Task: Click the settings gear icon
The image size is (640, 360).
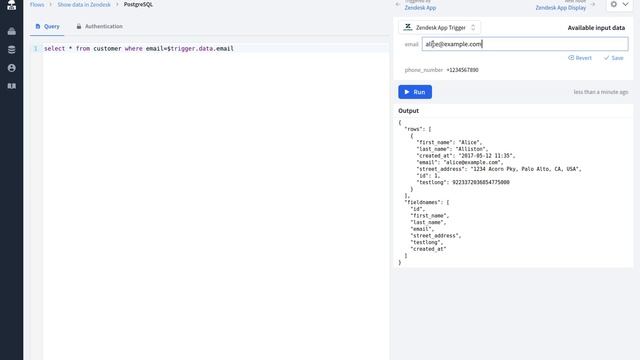Action: (613, 4)
